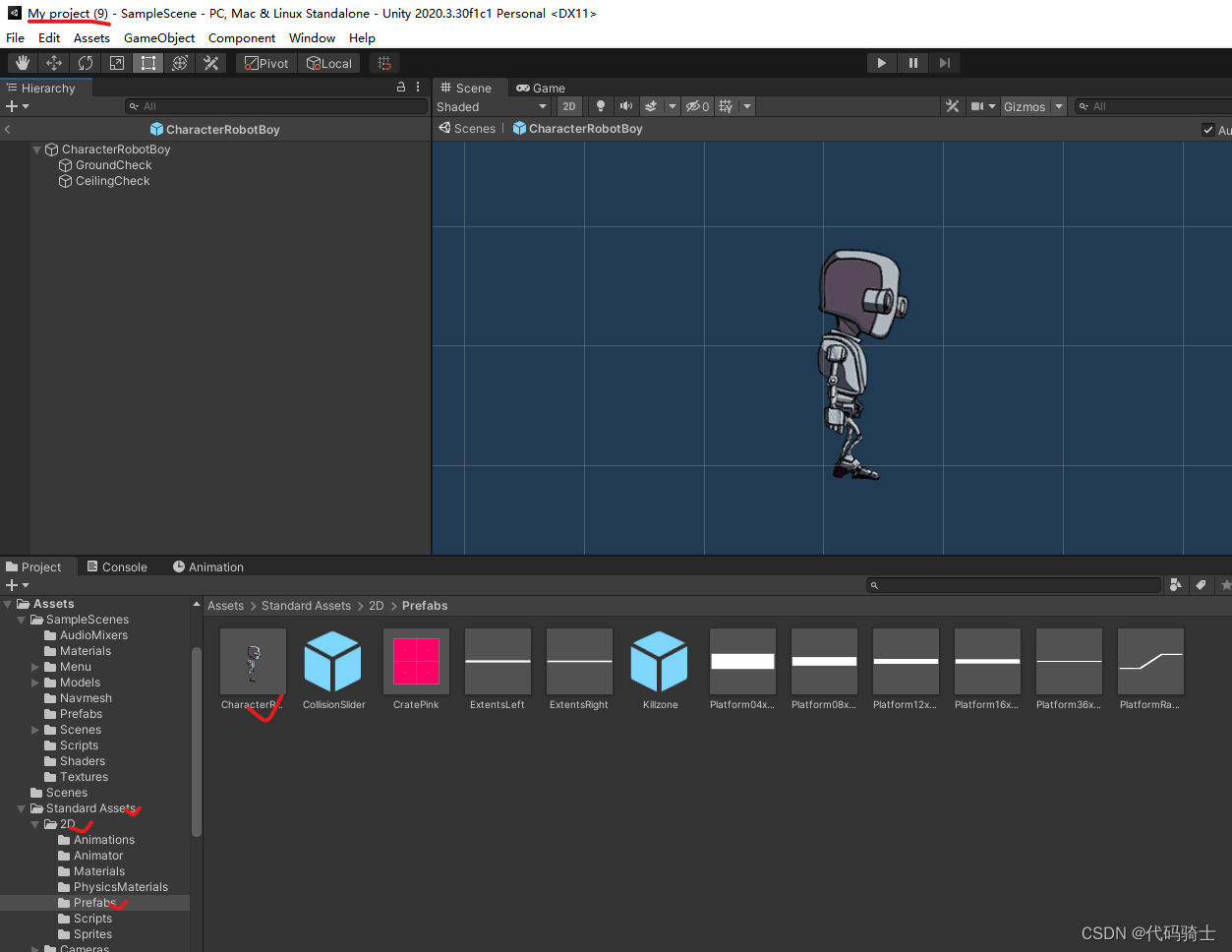1232x952 pixels.
Task: Open the GameObject menu
Action: 159,37
